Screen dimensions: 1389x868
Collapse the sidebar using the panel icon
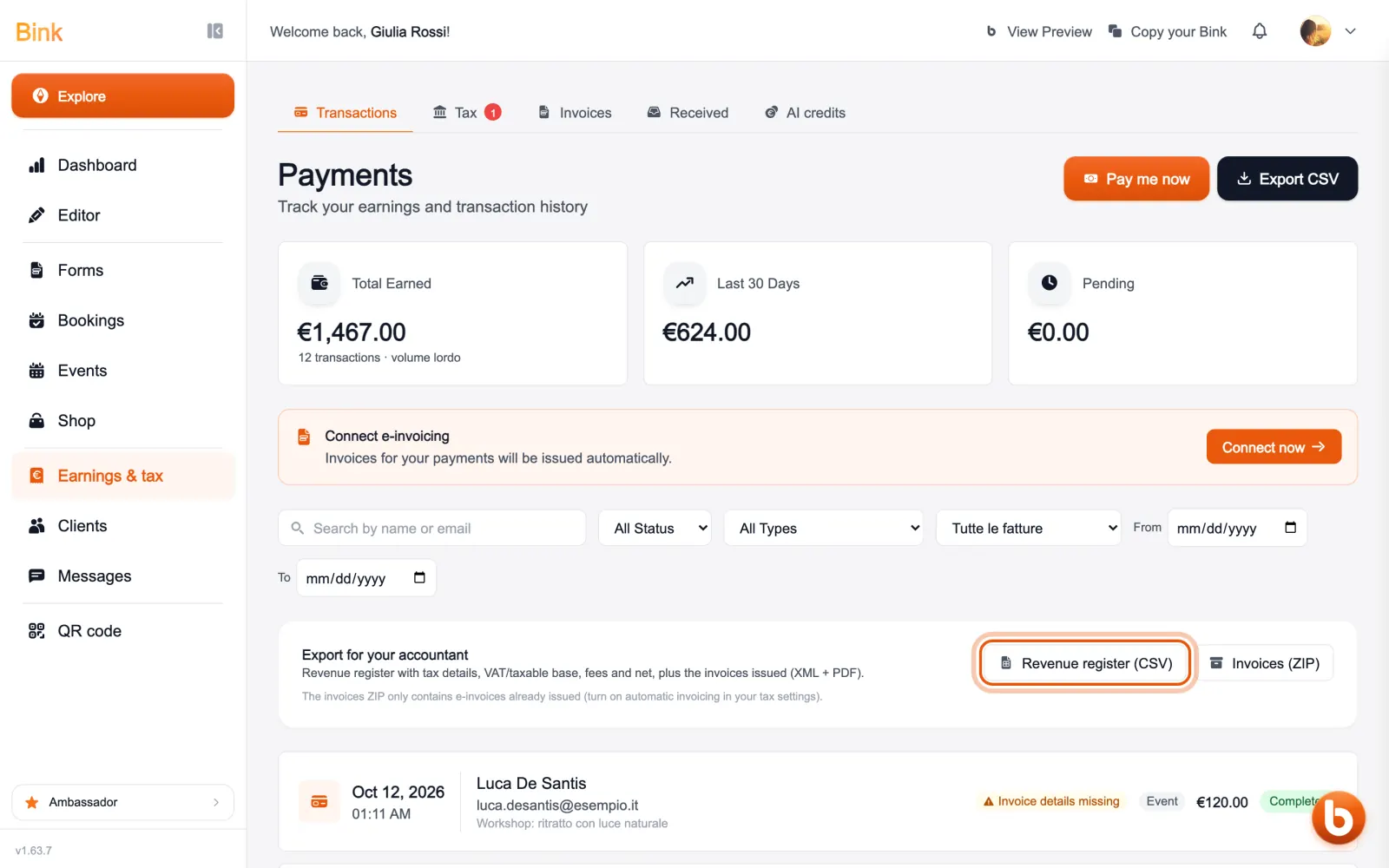click(x=215, y=31)
